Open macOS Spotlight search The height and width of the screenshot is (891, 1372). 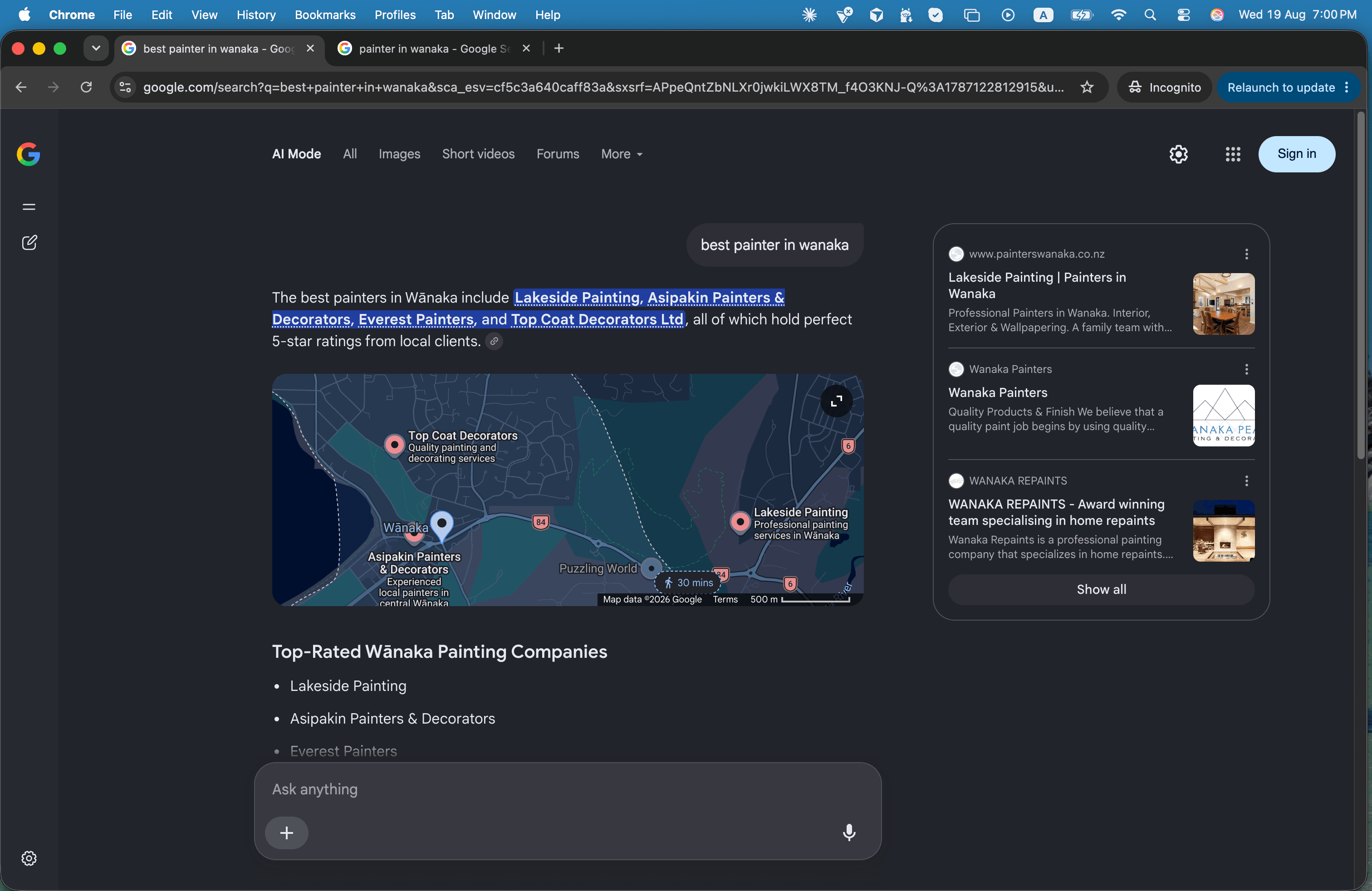point(1150,15)
